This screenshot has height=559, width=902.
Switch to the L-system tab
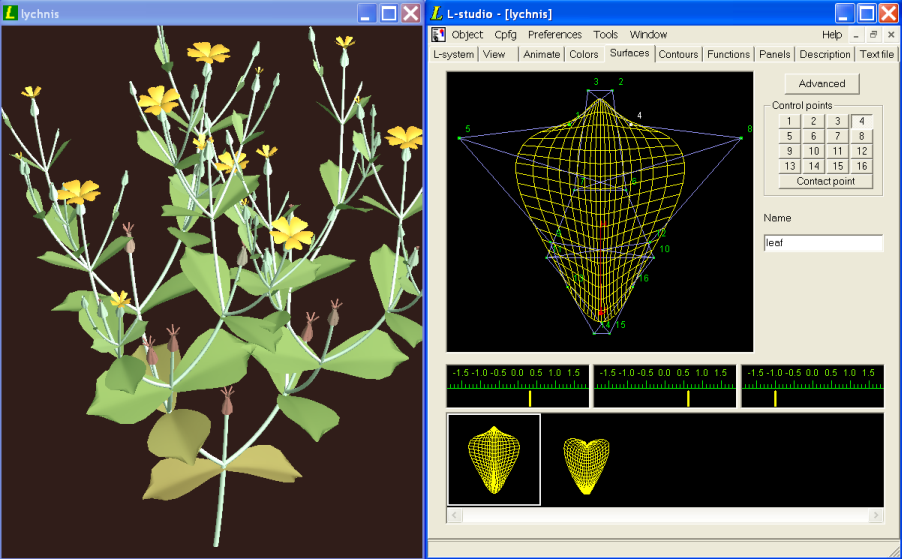click(x=454, y=54)
